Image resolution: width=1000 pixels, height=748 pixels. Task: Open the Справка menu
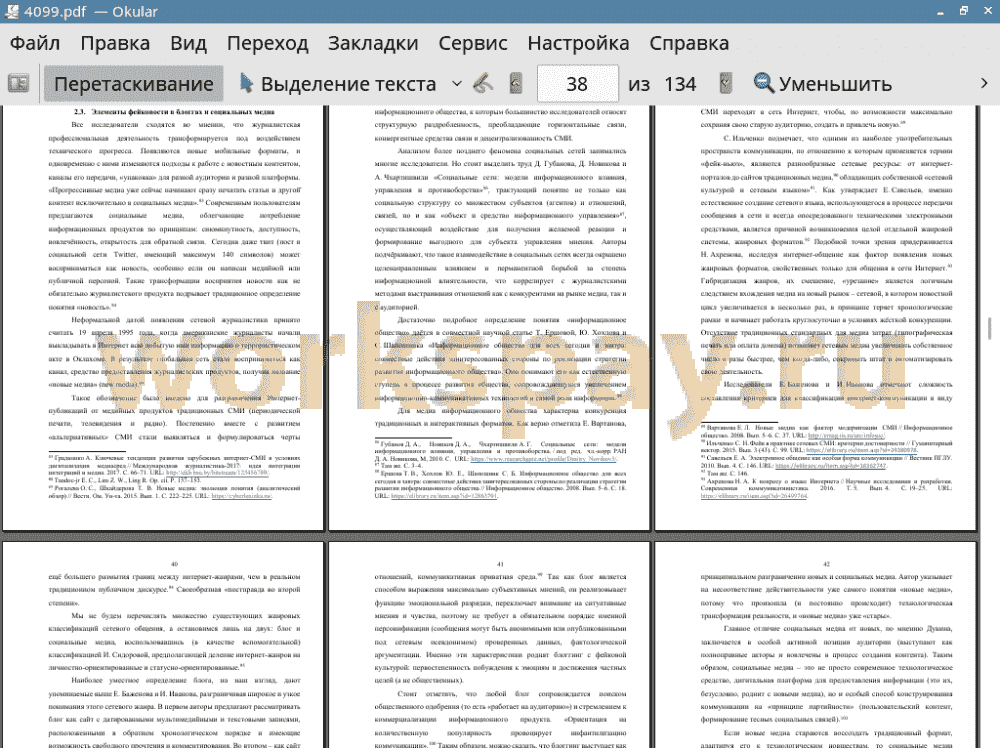[689, 43]
